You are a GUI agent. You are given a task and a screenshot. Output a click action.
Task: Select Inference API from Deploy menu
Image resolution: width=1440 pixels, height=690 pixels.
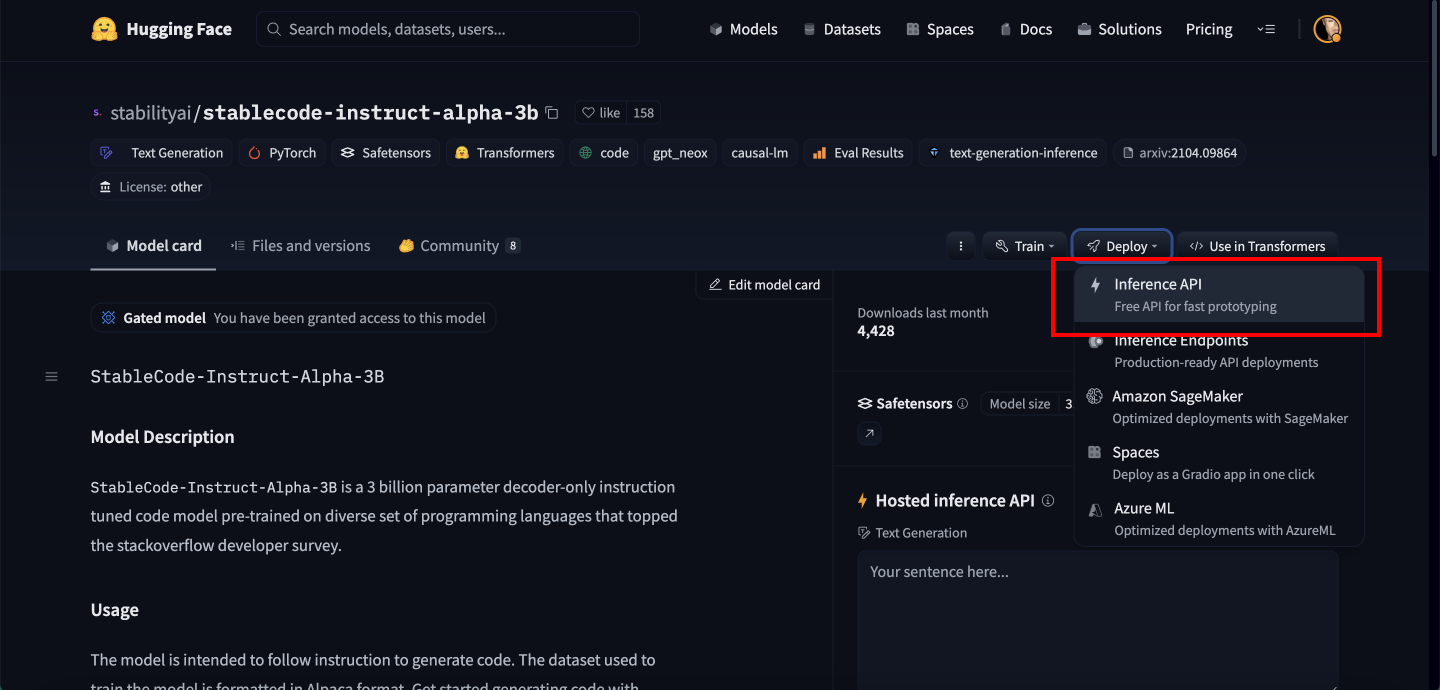coord(1218,294)
